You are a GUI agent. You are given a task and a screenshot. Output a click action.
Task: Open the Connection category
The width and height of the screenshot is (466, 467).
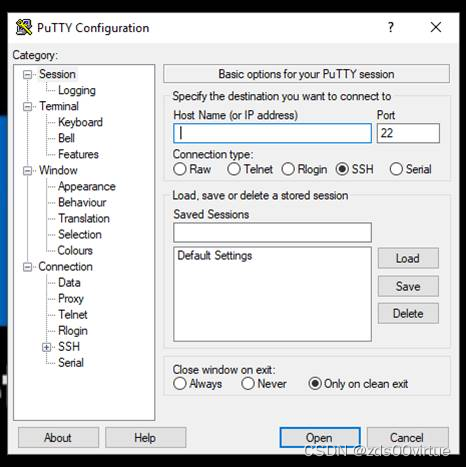[x=65, y=266]
